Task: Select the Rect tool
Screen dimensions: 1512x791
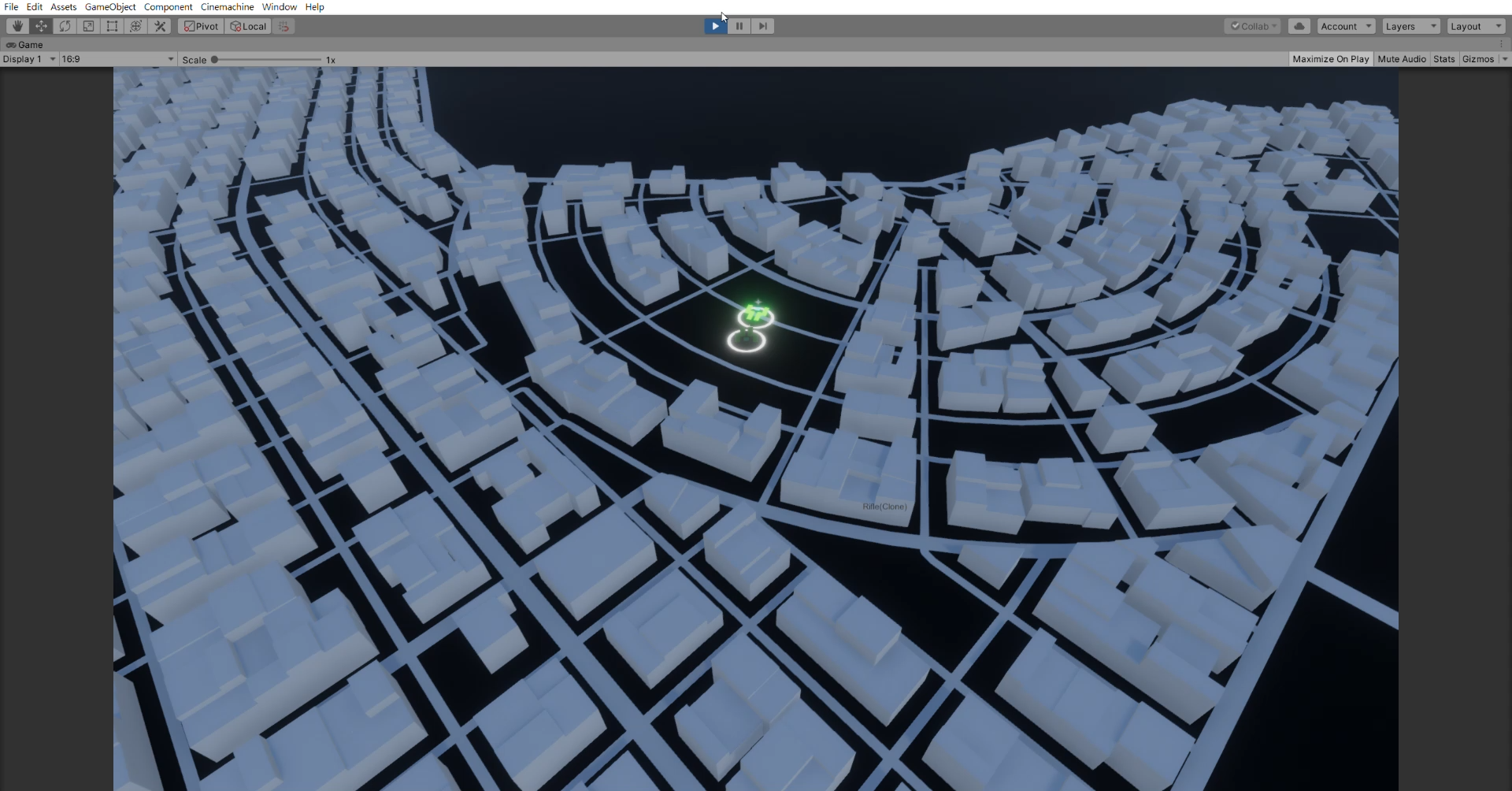Action: [x=112, y=26]
